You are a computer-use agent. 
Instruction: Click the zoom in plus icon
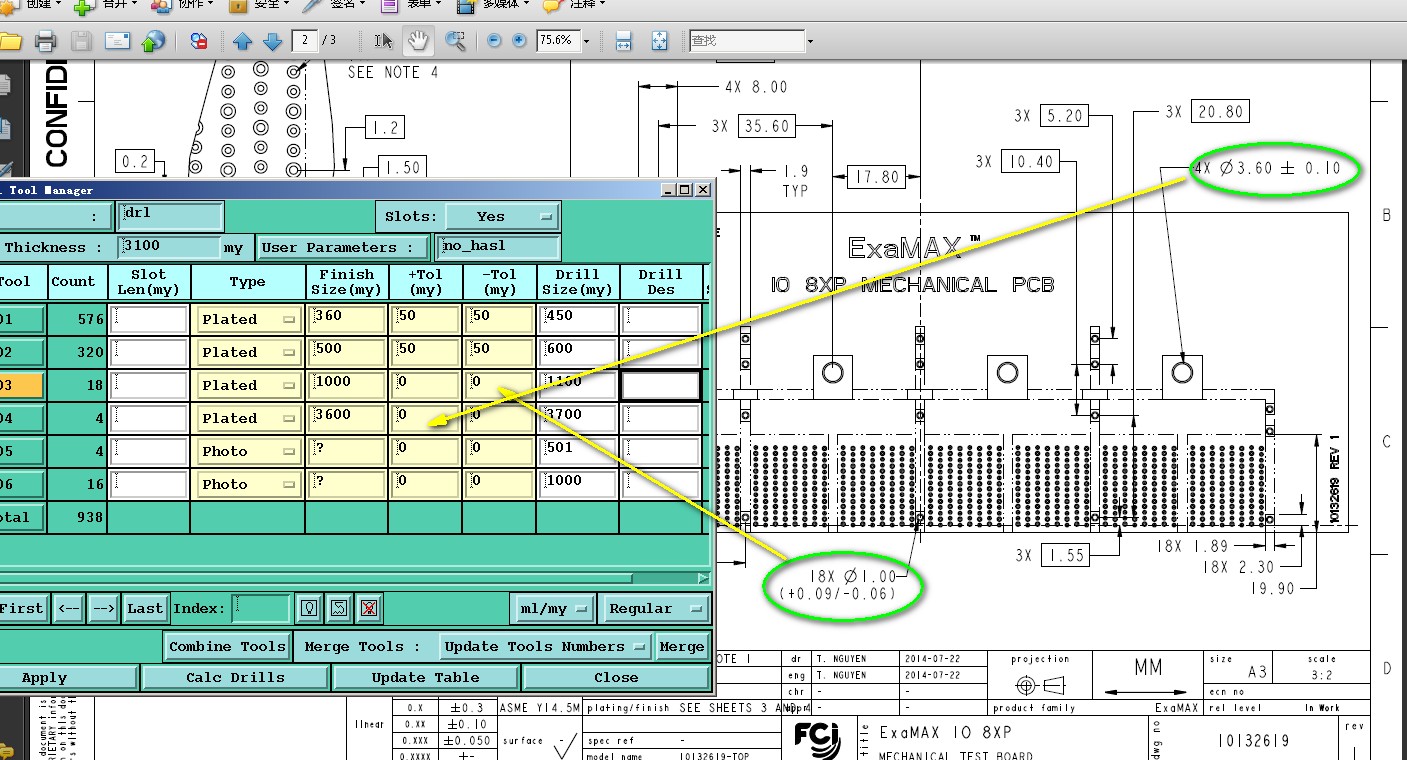point(519,41)
